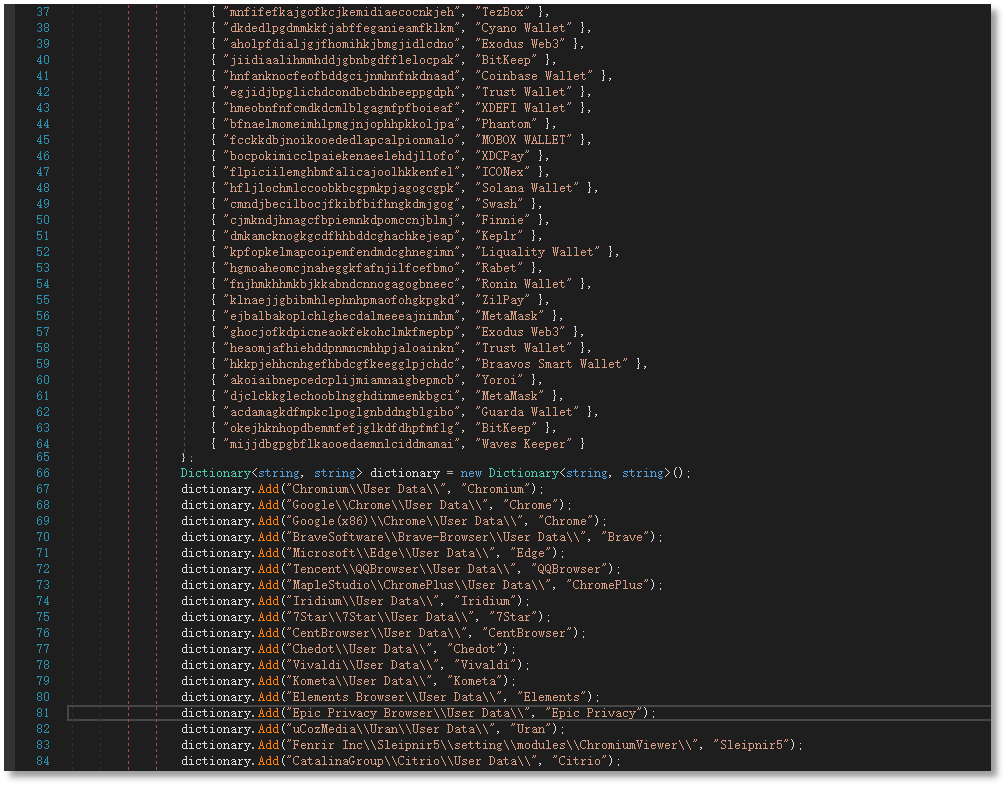Click line number 84 in the gutter

(43, 761)
